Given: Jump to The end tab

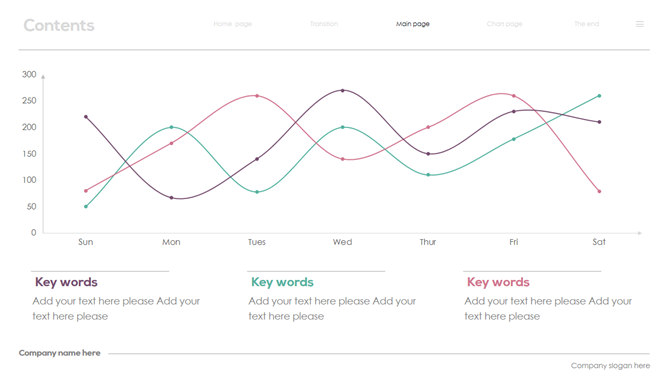Looking at the screenshot, I should (x=586, y=24).
